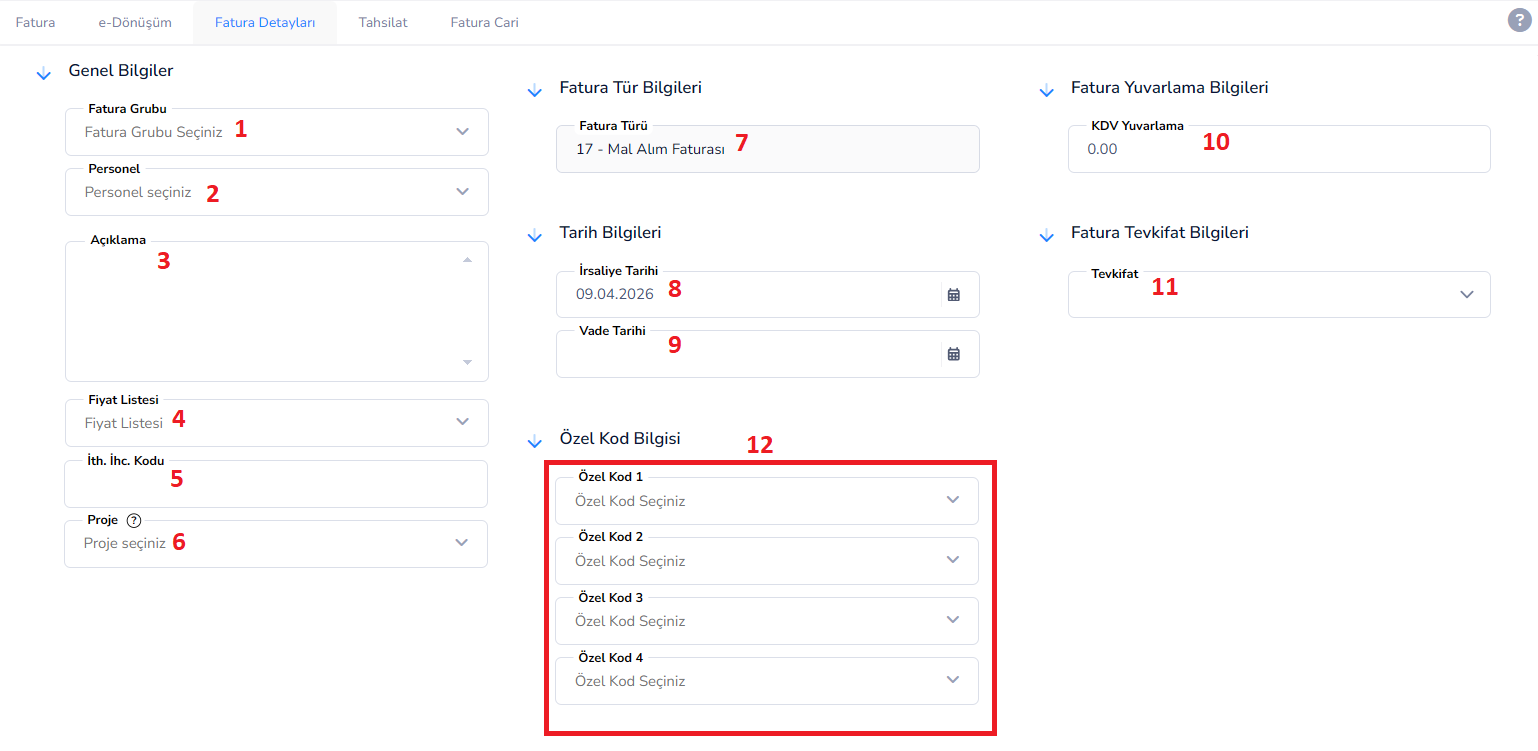
Task: Collapse the Genel Bilgiler section arrow
Action: (x=43, y=73)
